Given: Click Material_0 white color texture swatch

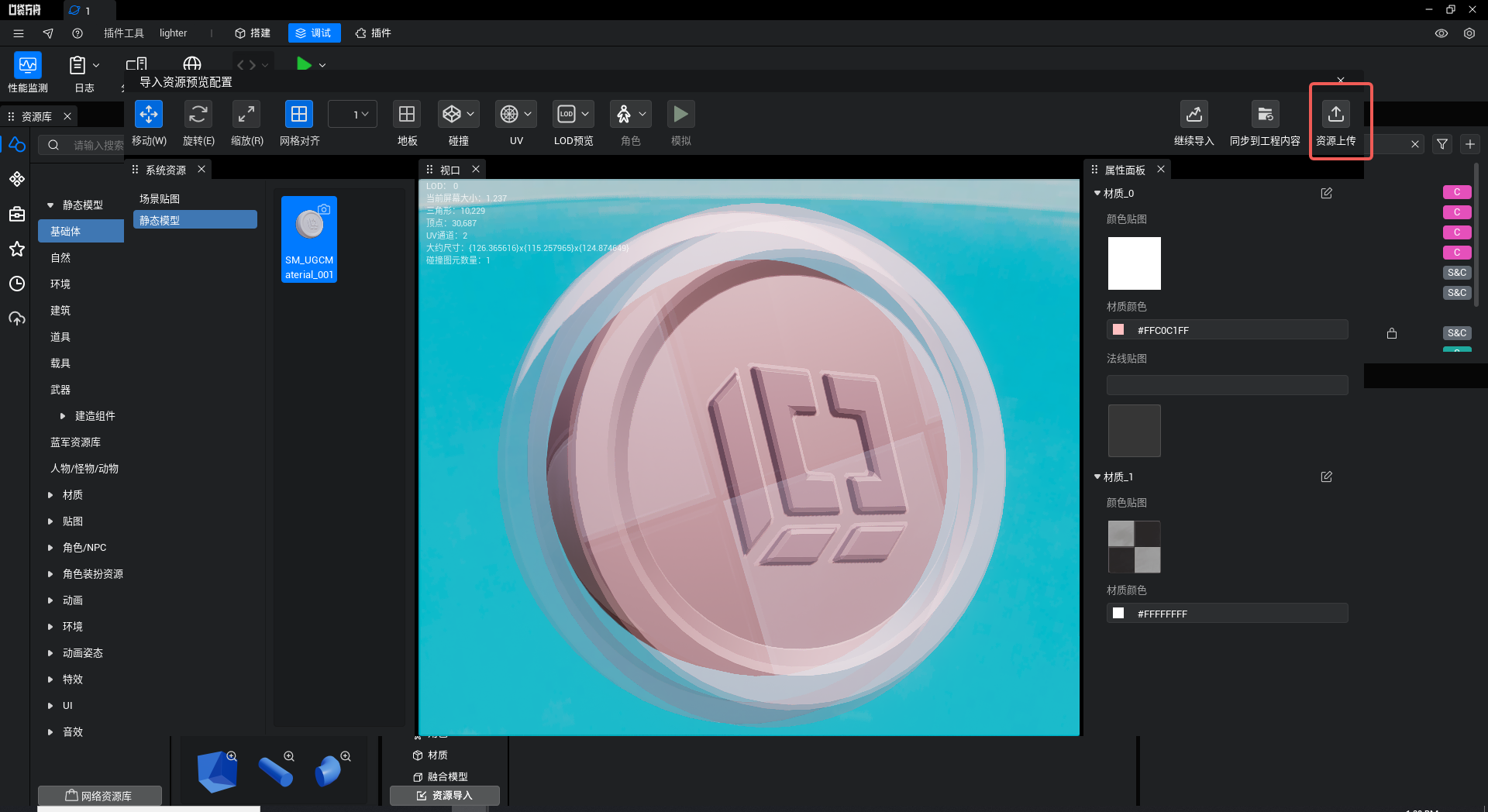Looking at the screenshot, I should pyautogui.click(x=1135, y=263).
